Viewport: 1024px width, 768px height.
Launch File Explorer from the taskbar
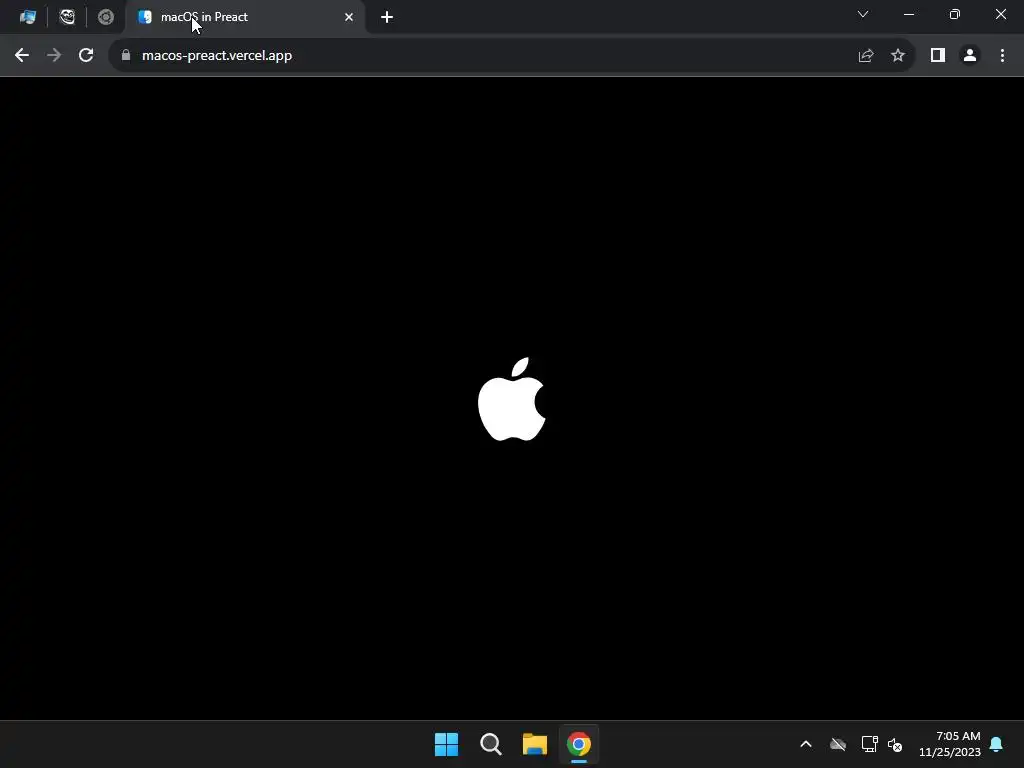point(535,744)
